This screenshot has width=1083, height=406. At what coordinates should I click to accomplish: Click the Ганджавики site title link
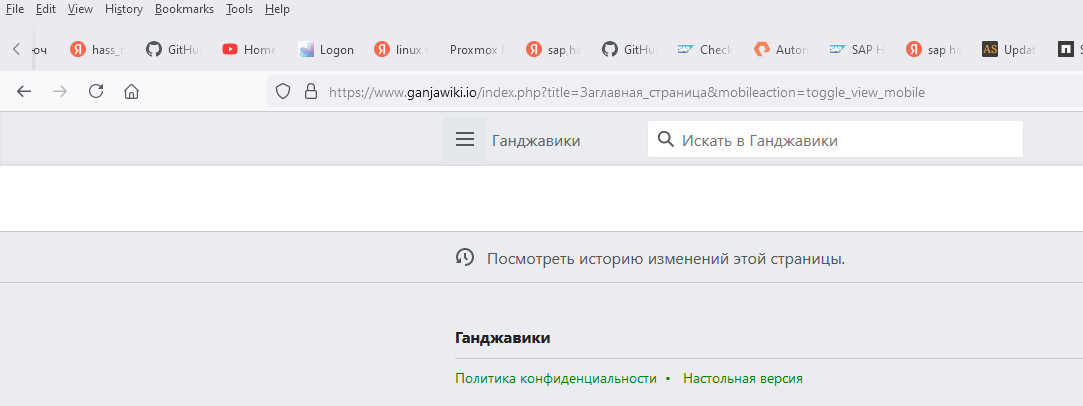click(536, 141)
